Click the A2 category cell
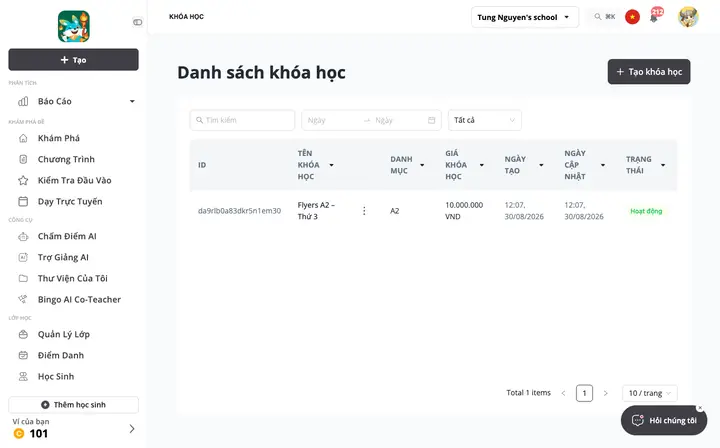 click(394, 211)
